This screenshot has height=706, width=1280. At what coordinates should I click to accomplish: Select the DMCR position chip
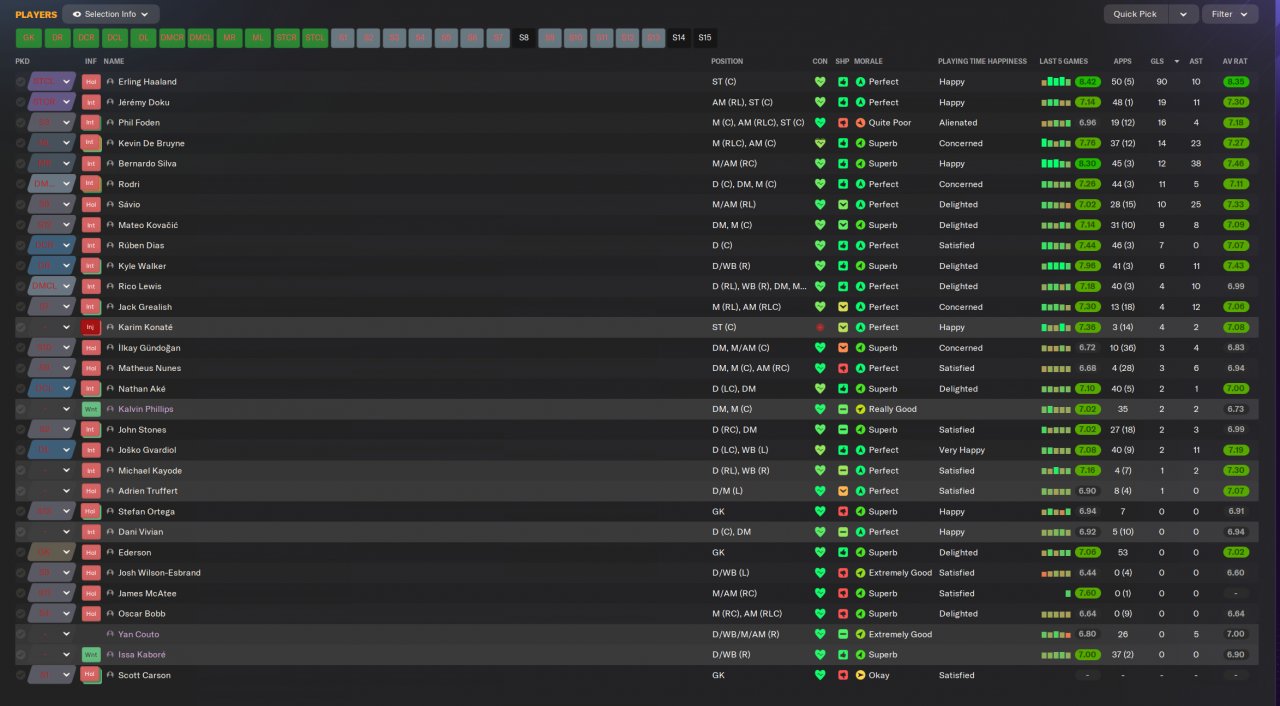(172, 38)
